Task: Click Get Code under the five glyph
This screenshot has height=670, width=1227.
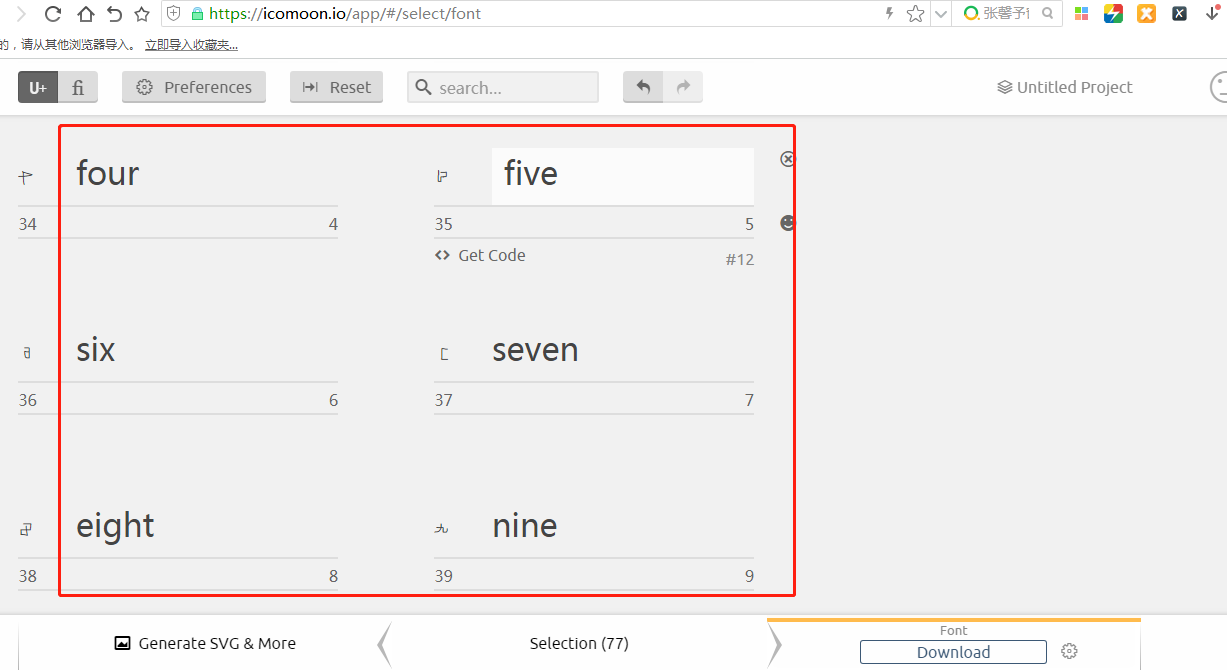Action: point(480,255)
